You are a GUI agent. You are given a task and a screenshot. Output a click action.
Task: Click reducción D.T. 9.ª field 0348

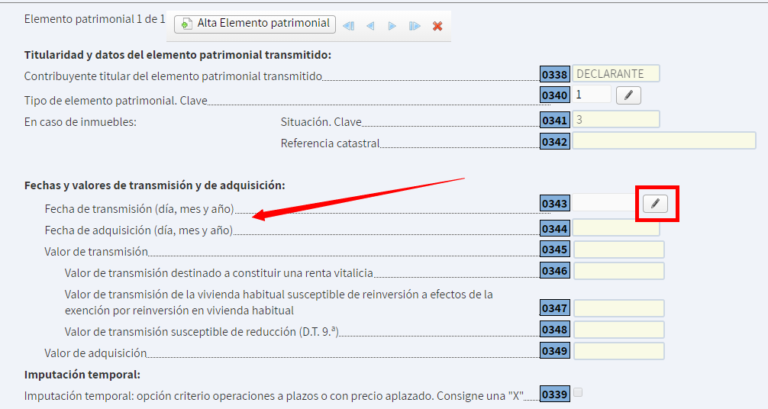tap(619, 330)
